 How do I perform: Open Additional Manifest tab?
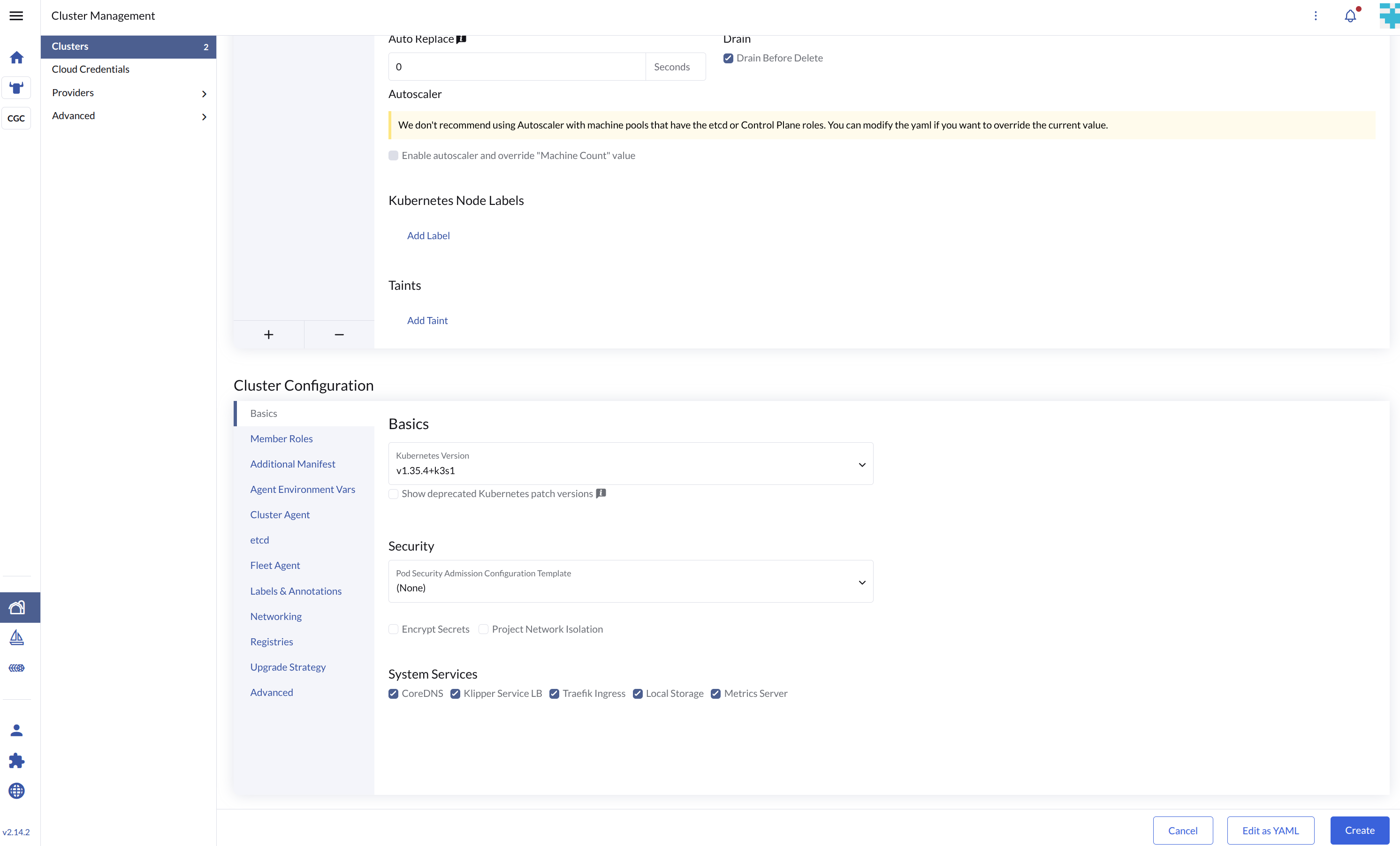coord(293,464)
